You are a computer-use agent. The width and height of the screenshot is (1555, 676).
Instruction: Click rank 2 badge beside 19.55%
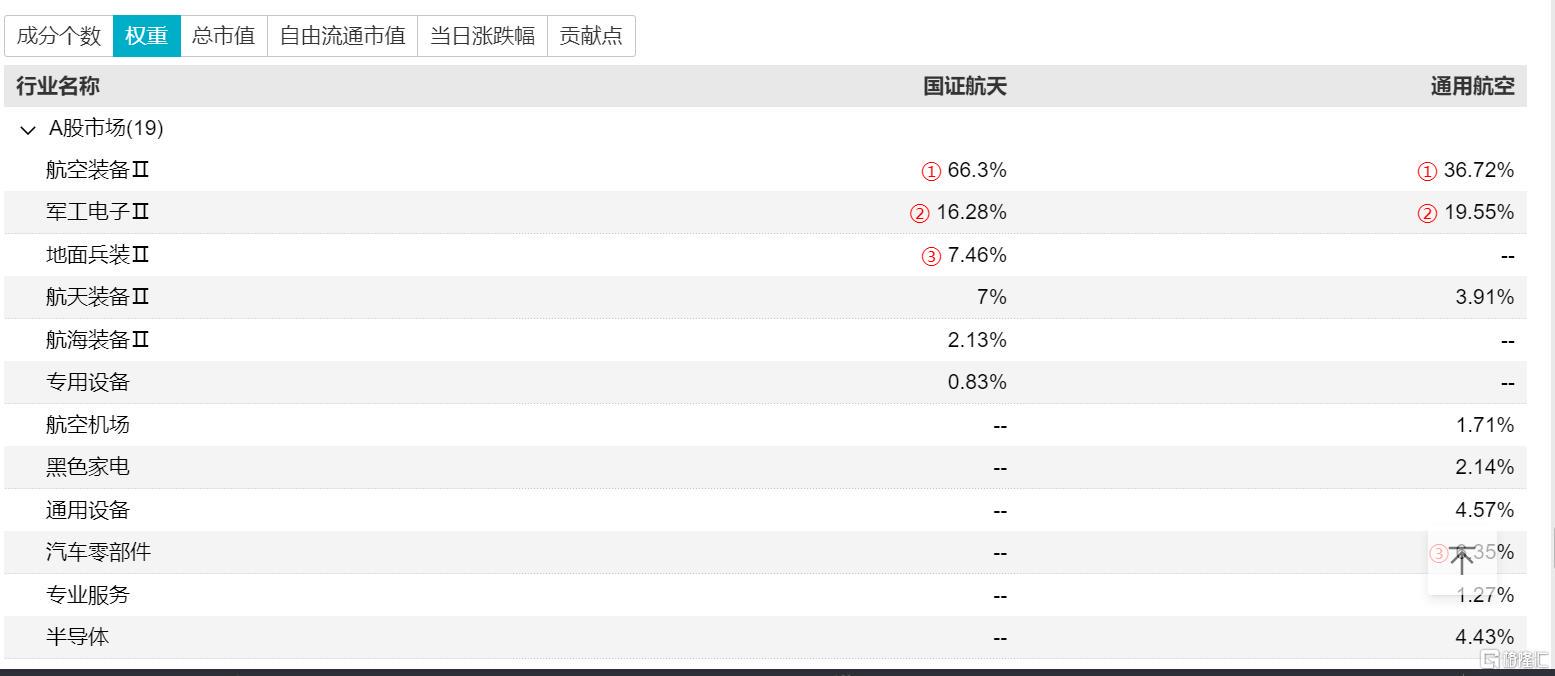[1427, 213]
